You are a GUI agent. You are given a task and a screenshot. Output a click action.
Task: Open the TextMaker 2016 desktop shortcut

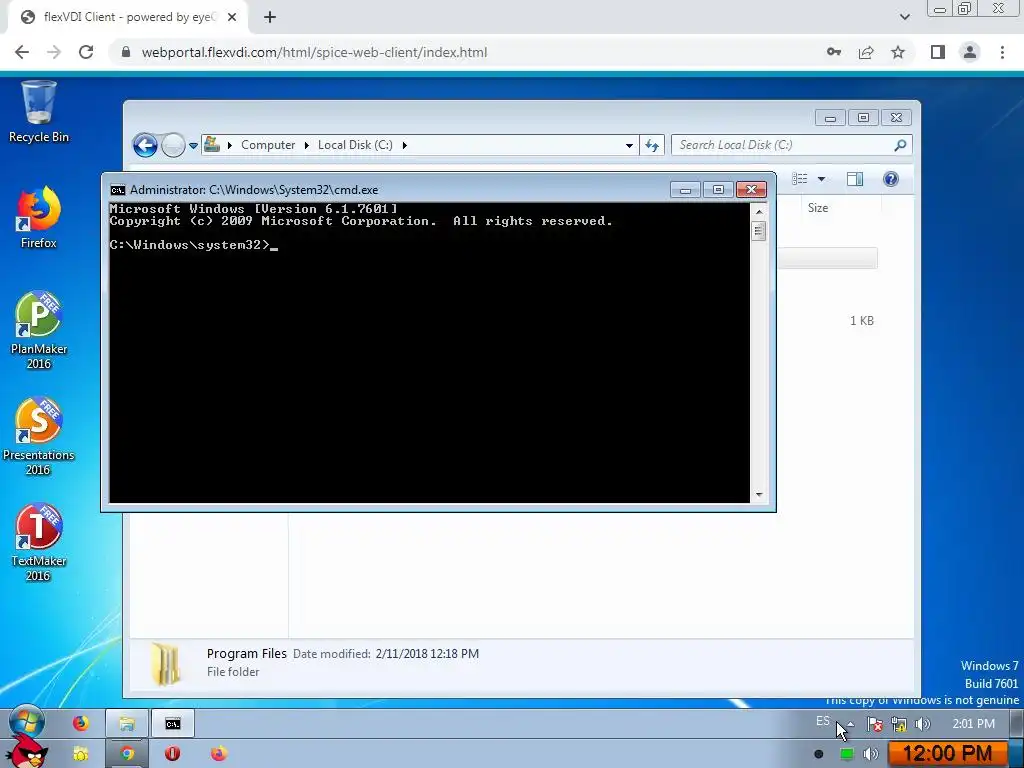point(39,543)
